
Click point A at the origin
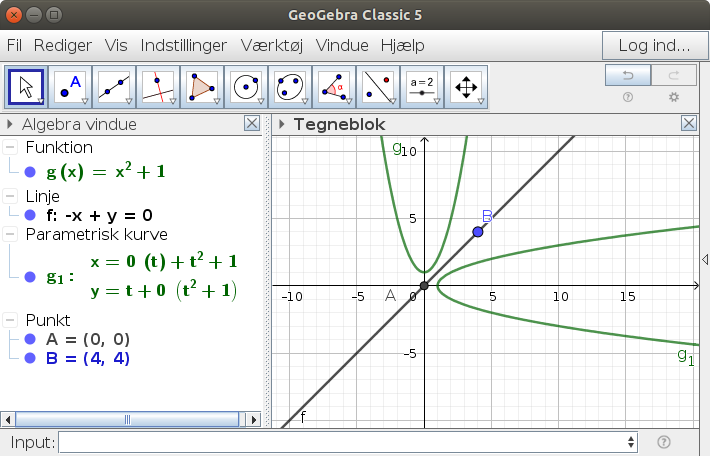coord(424,286)
